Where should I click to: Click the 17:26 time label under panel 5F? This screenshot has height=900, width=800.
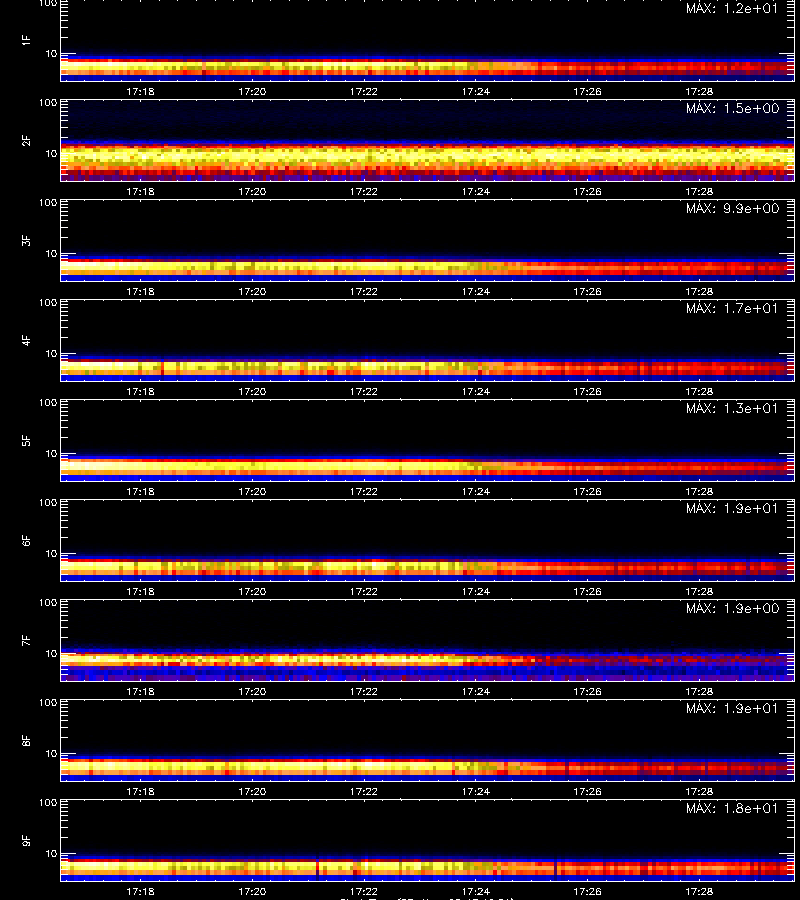click(x=587, y=491)
